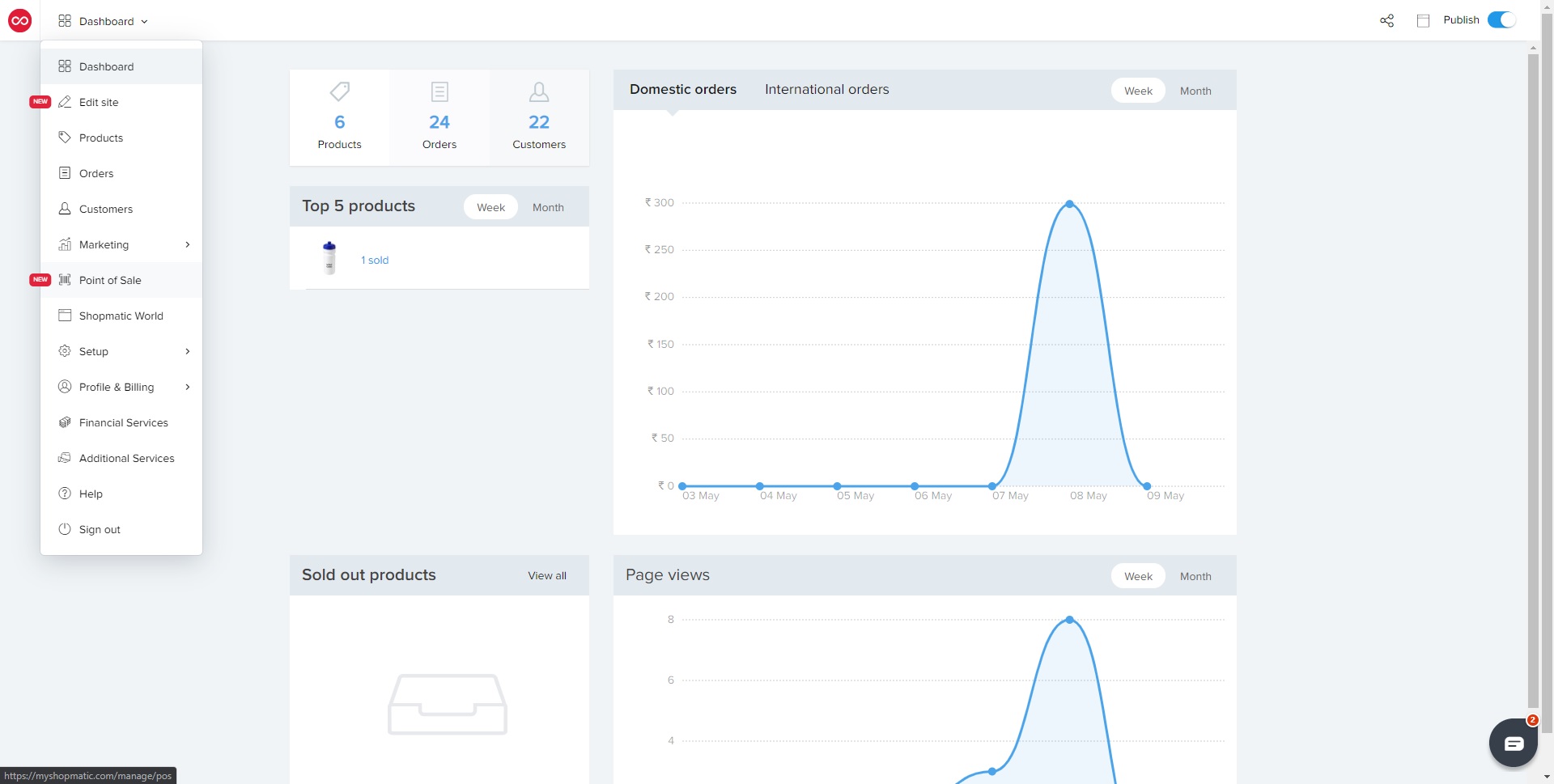1554x784 pixels.
Task: Click the Financial Services icon
Action: pyautogui.click(x=65, y=422)
